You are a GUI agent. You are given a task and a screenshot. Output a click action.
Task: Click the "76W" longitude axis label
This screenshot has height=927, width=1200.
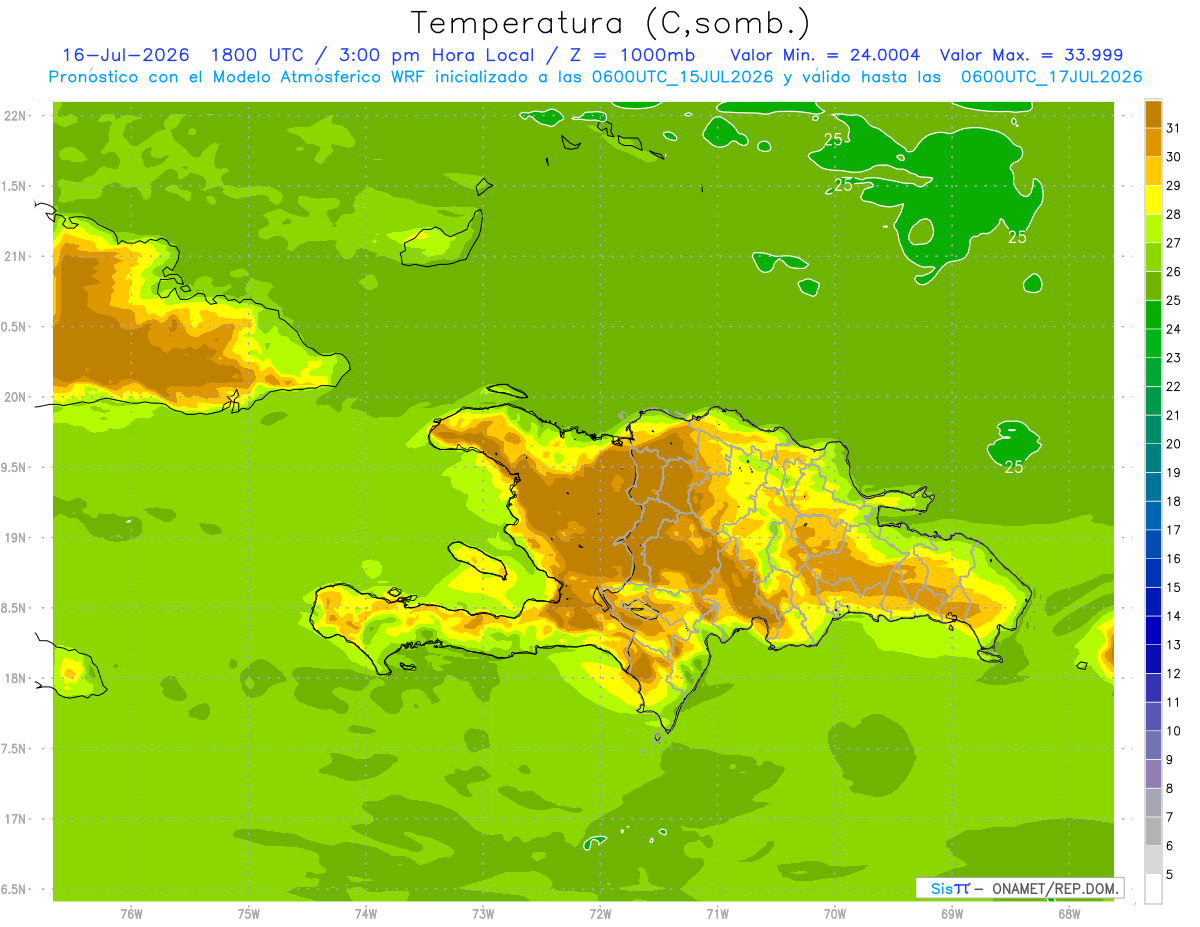[x=131, y=913]
